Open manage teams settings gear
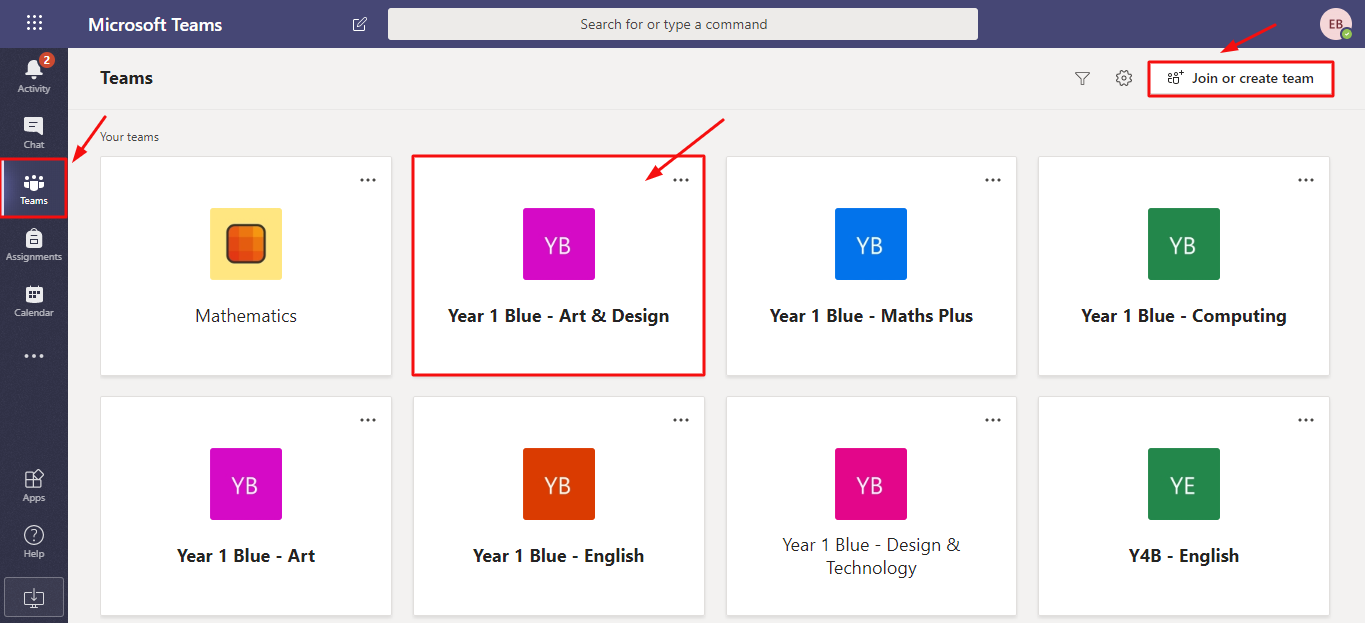The width and height of the screenshot is (1365, 623). click(x=1124, y=78)
